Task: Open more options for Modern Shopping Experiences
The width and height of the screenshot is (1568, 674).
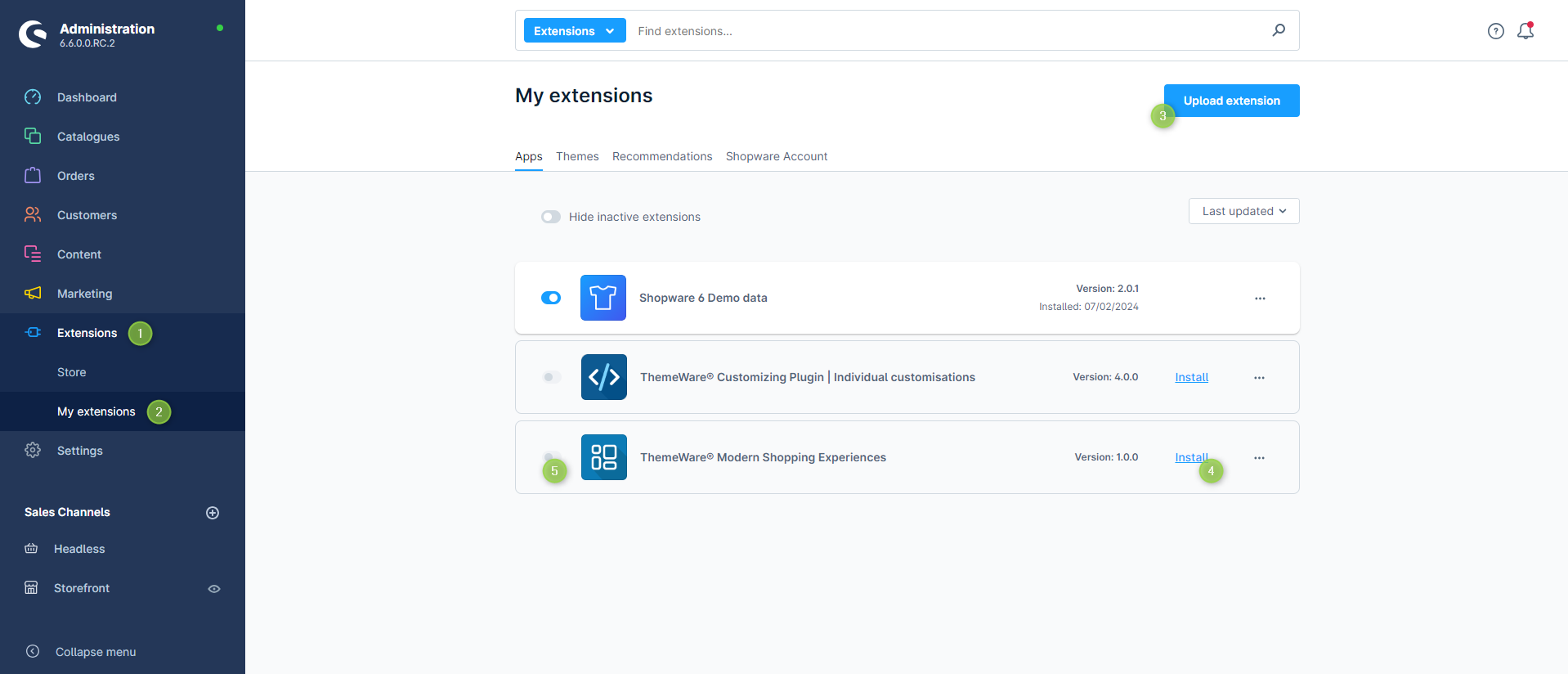Action: (x=1259, y=458)
